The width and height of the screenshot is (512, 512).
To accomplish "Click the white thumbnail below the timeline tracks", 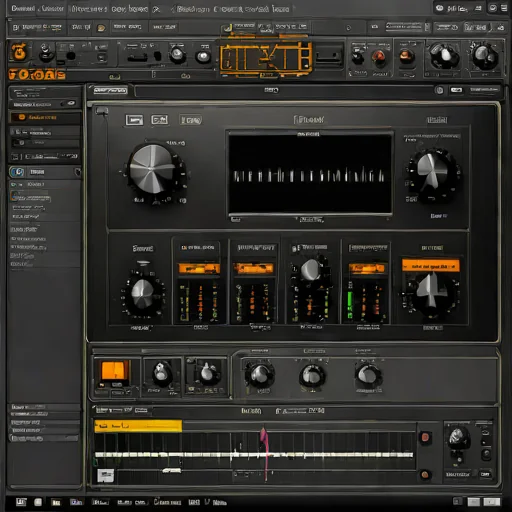I will coord(105,475).
